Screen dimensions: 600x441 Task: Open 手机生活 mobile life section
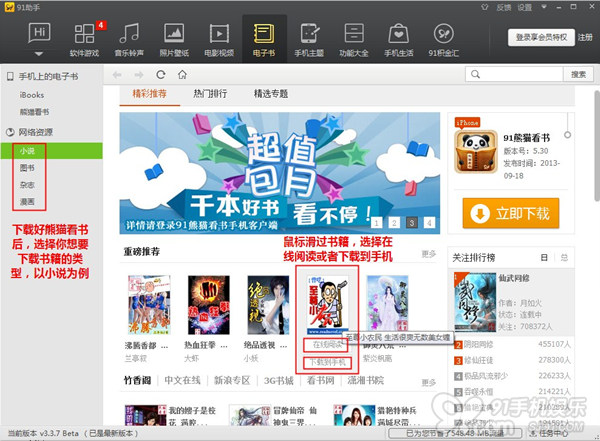(x=399, y=39)
